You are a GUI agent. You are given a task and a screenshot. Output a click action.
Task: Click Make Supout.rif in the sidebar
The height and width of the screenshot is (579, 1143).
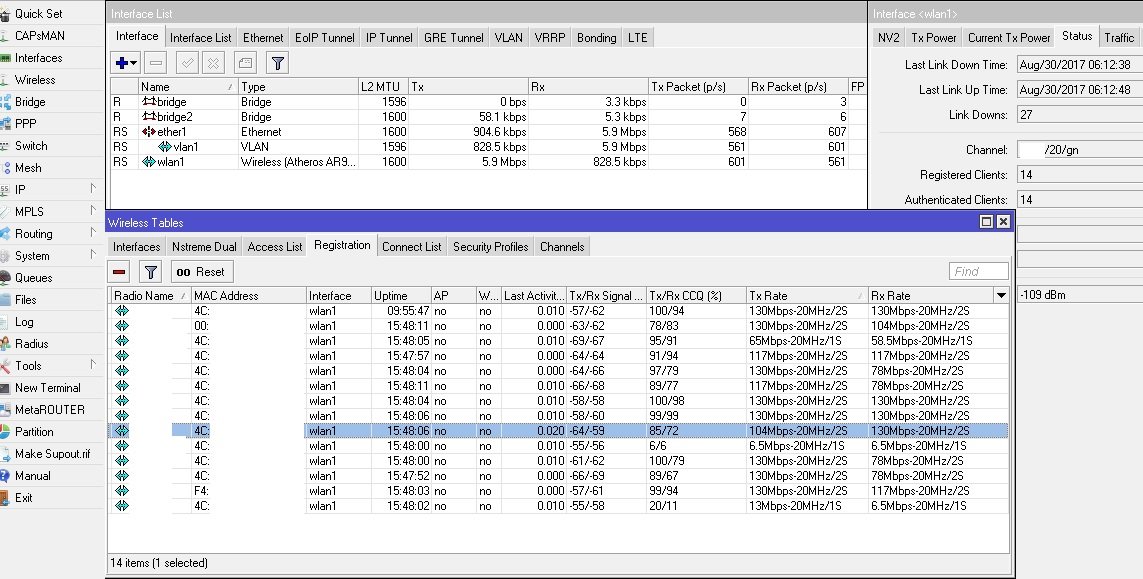click(x=52, y=454)
